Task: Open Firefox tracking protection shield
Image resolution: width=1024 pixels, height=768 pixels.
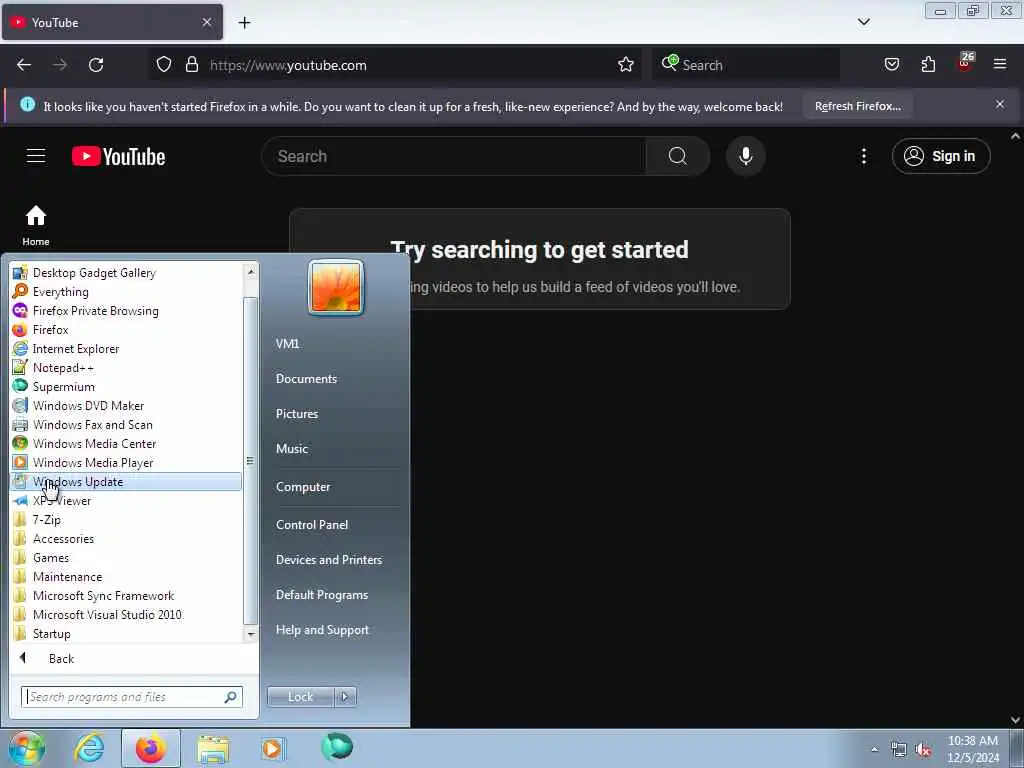Action: click(x=164, y=65)
